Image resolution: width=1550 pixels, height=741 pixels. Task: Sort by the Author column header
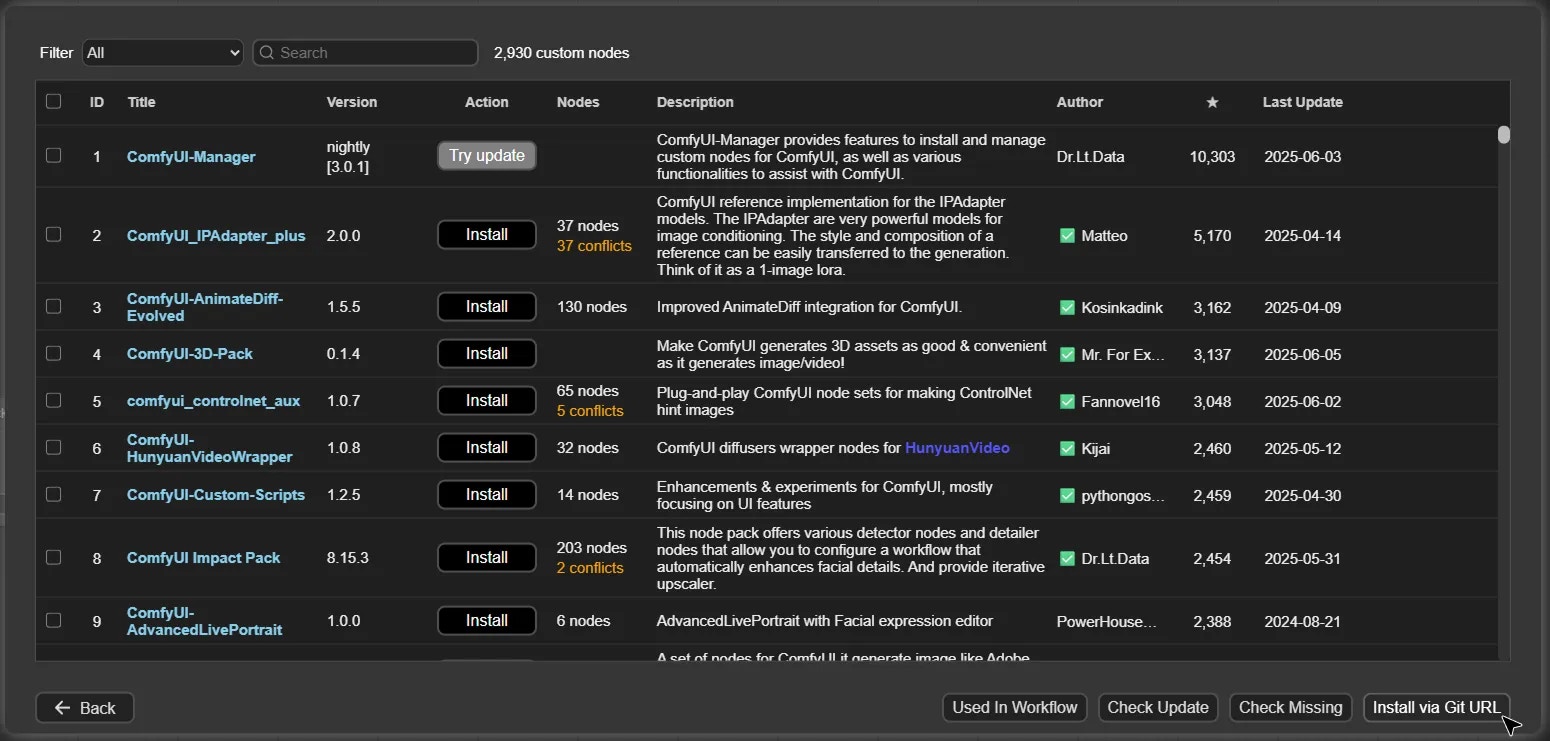1080,102
